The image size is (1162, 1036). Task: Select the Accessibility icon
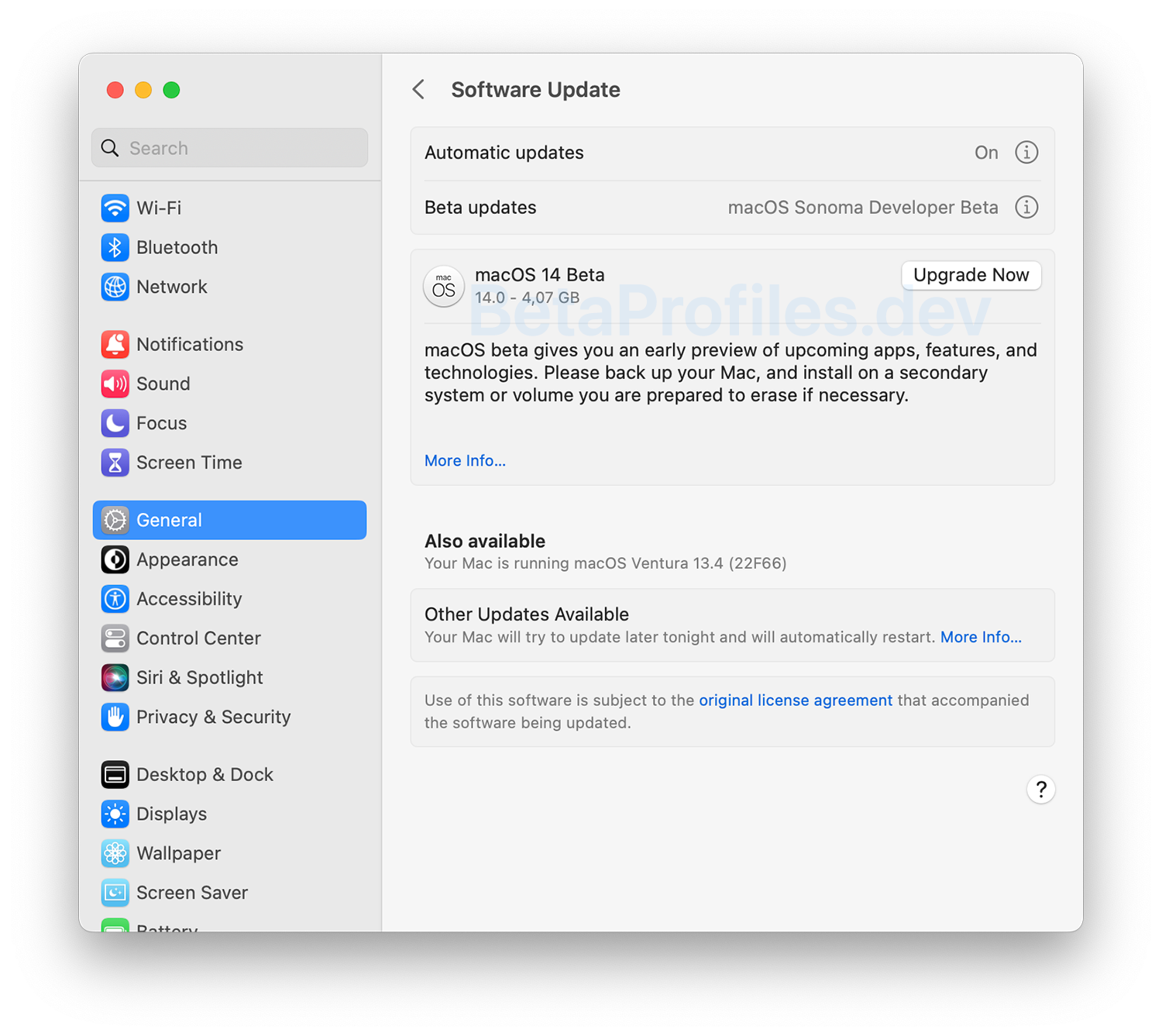pyautogui.click(x=115, y=599)
